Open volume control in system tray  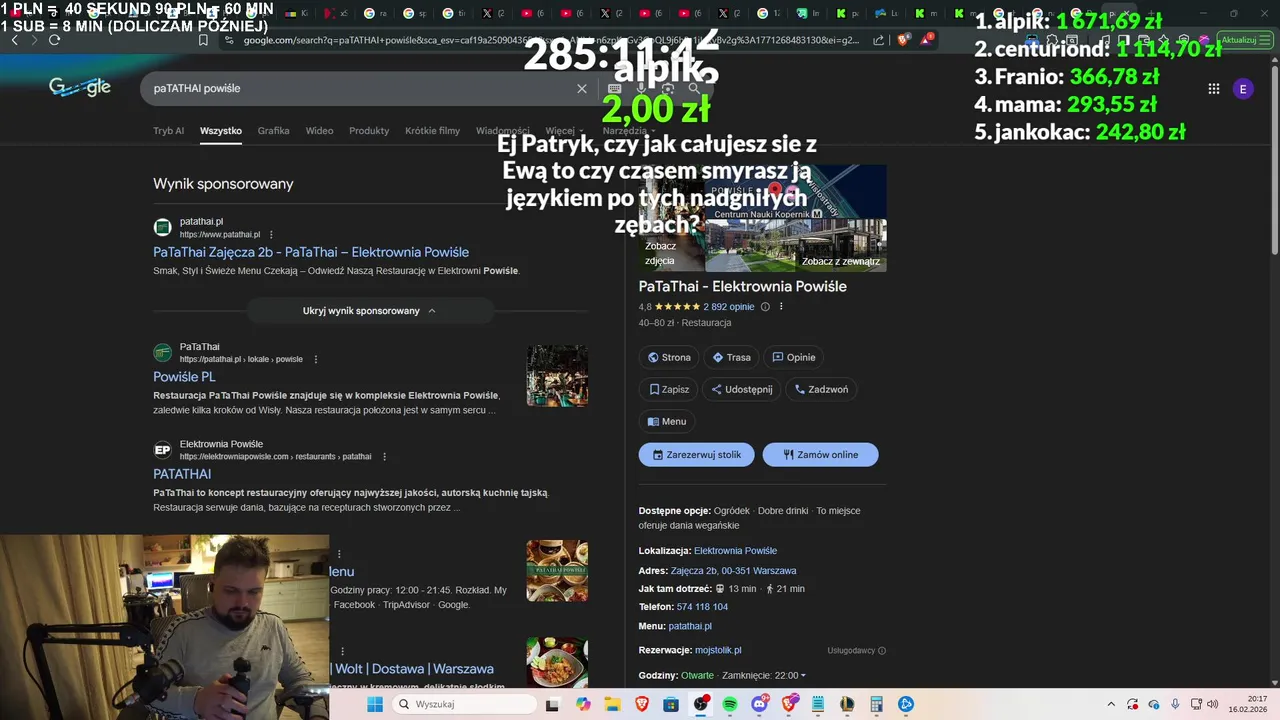tap(1215, 704)
